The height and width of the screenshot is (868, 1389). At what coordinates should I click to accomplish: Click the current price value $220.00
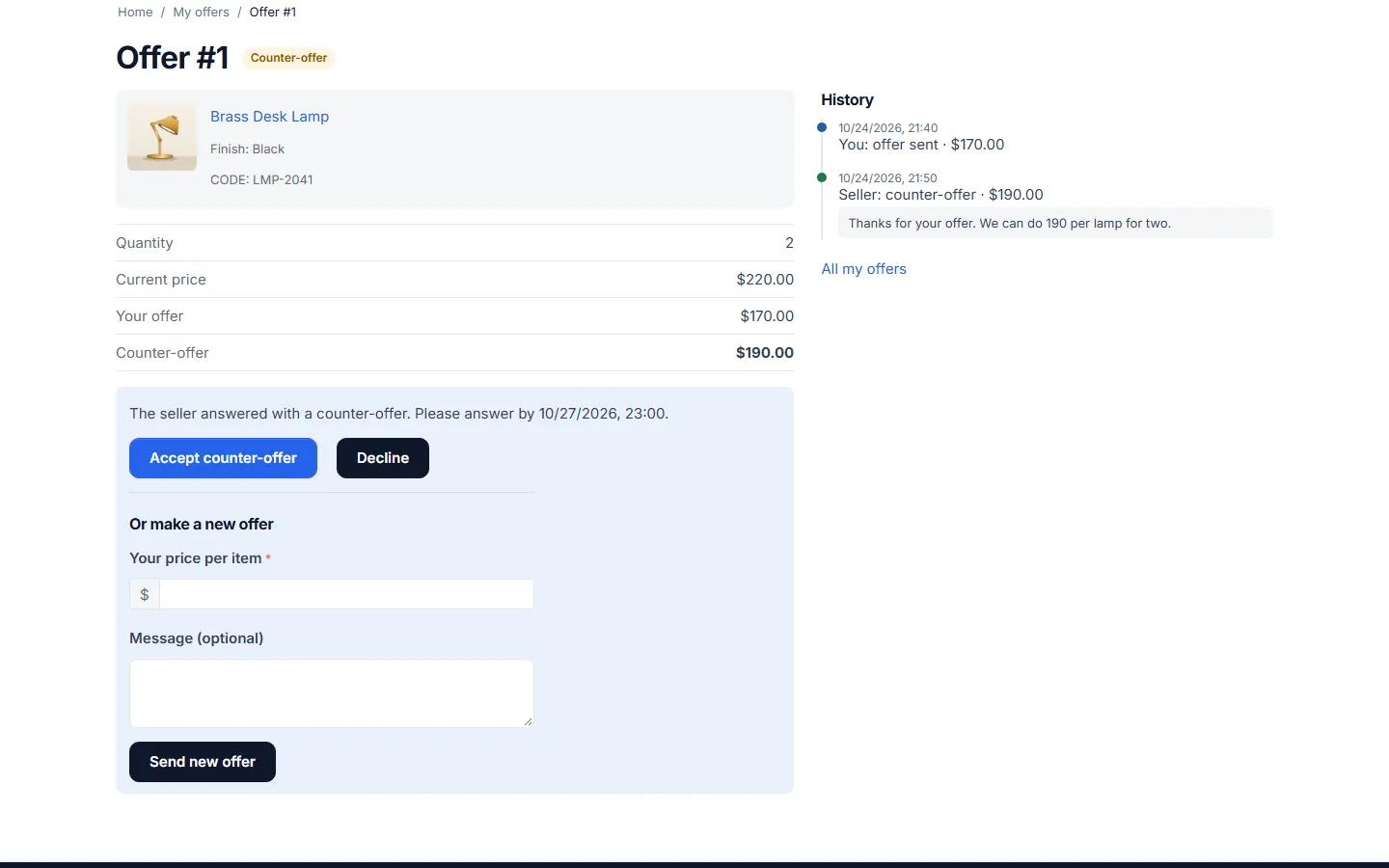tap(765, 280)
